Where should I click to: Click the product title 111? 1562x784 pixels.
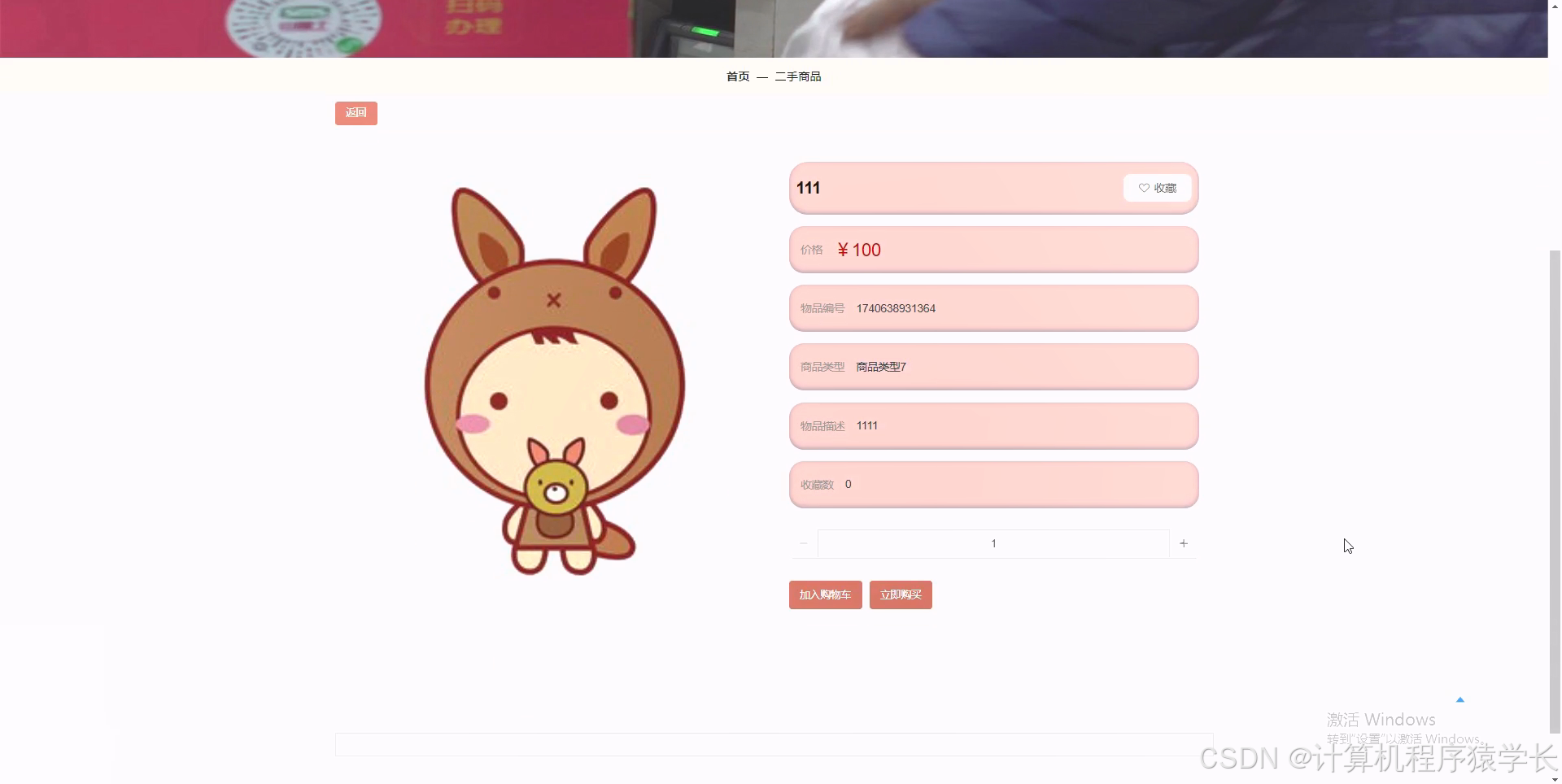click(808, 188)
